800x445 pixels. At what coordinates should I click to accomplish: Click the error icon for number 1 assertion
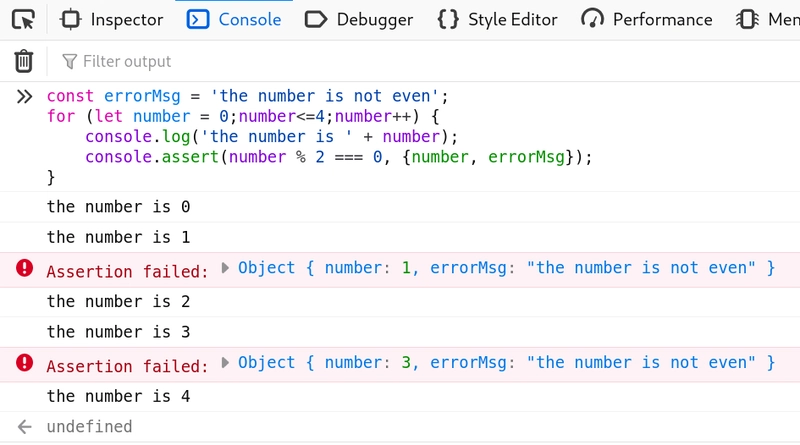[24, 268]
